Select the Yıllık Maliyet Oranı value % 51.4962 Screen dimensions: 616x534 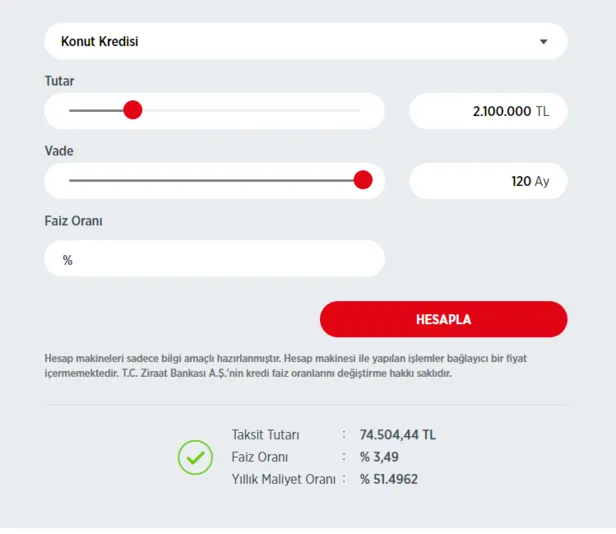(389, 479)
